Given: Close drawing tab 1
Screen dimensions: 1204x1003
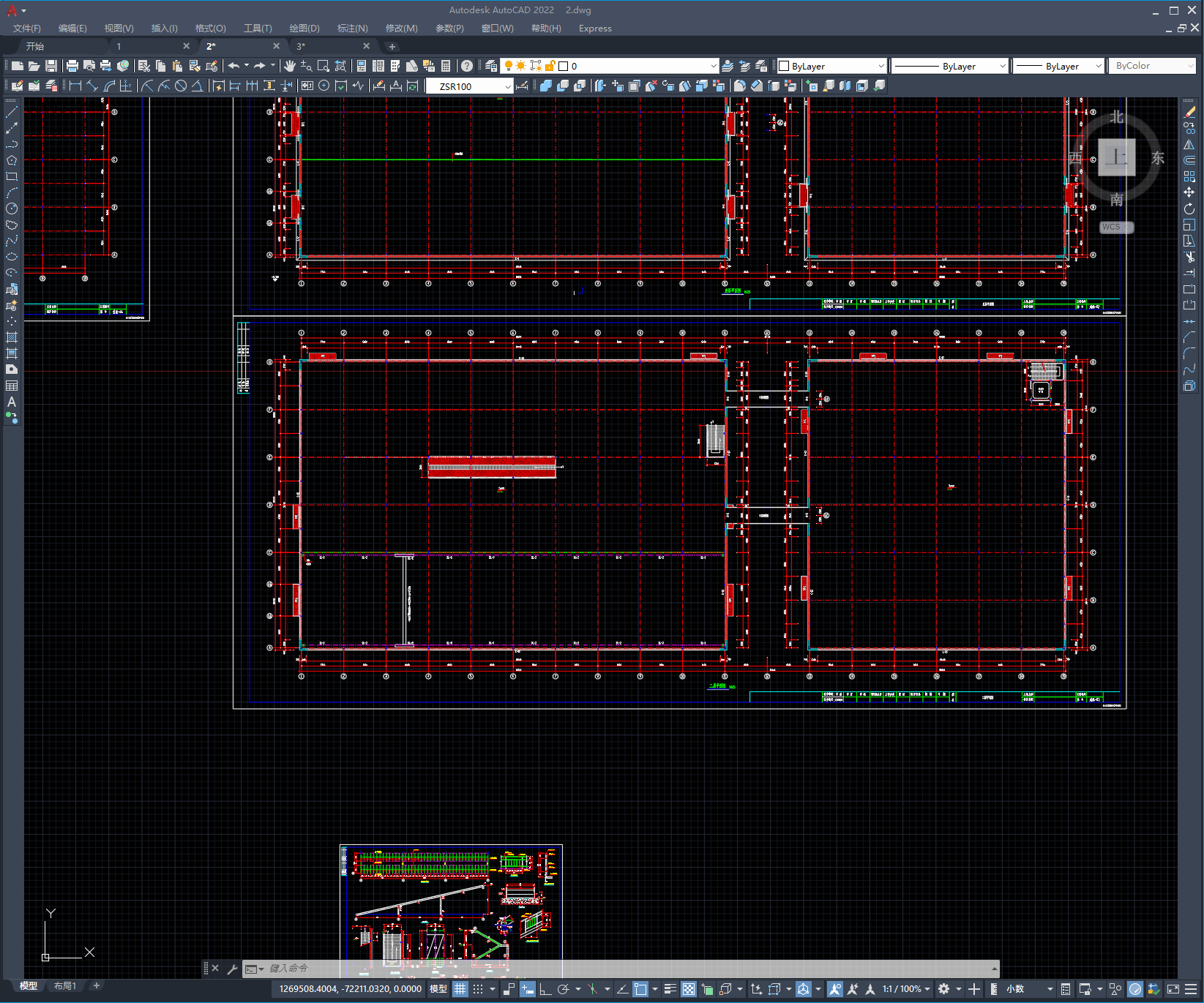Looking at the screenshot, I should click(186, 46).
